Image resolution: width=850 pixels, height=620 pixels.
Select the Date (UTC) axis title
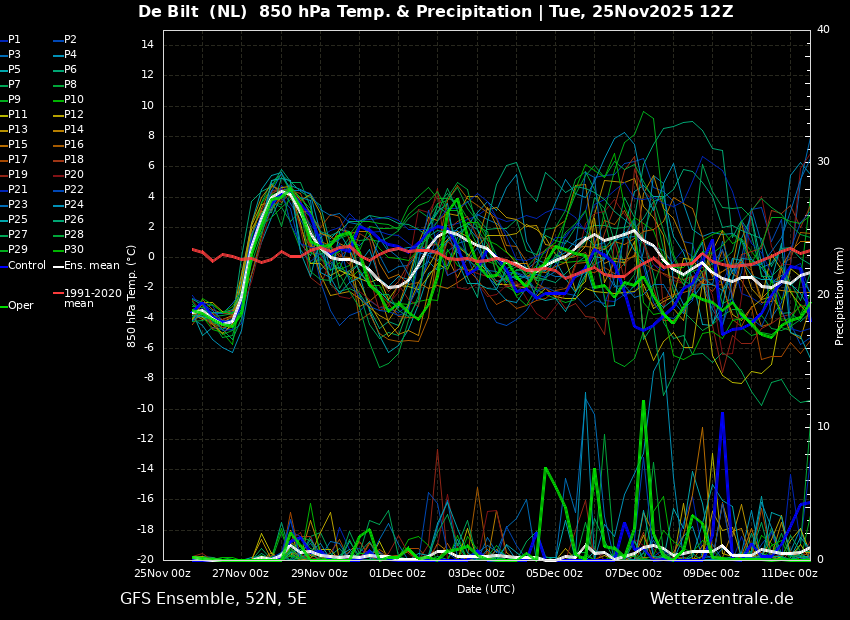coord(486,589)
